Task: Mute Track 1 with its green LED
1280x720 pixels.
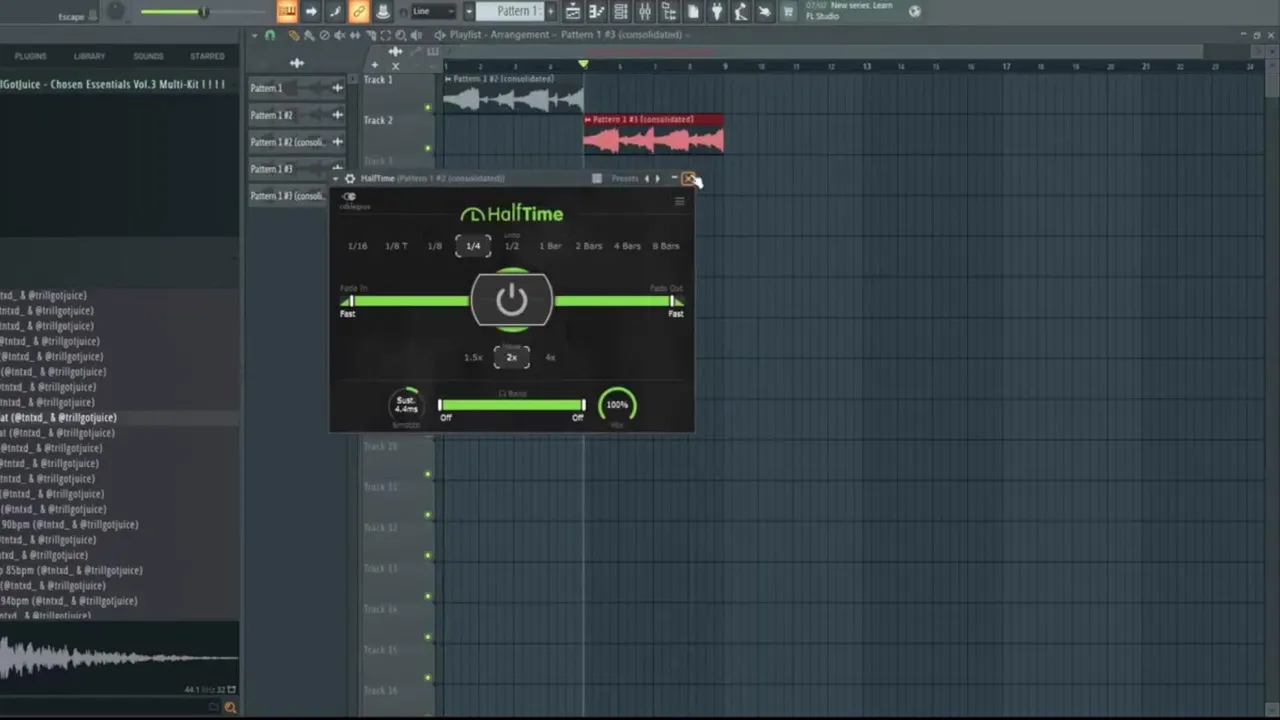Action: click(x=428, y=107)
